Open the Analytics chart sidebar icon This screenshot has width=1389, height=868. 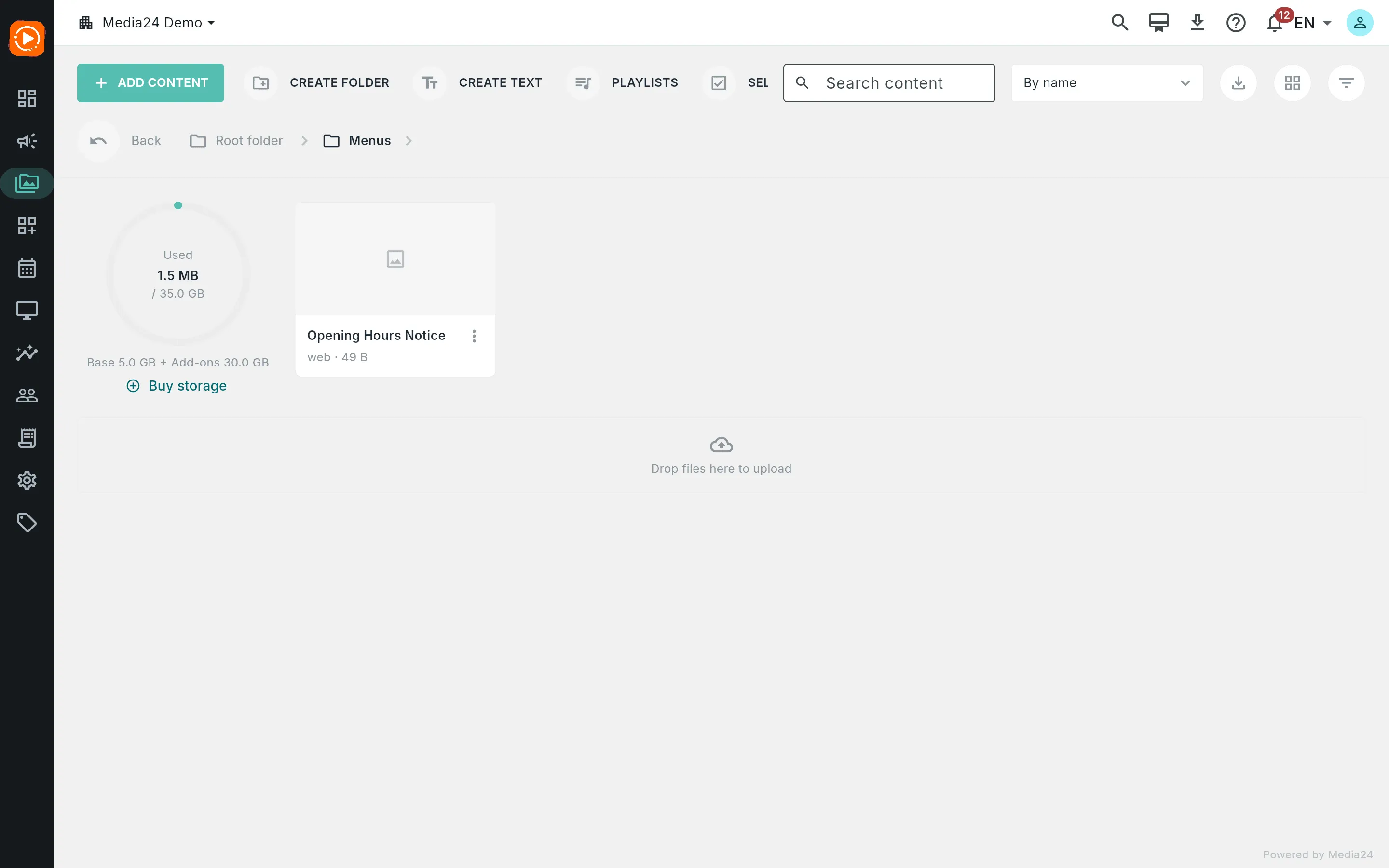coord(27,353)
